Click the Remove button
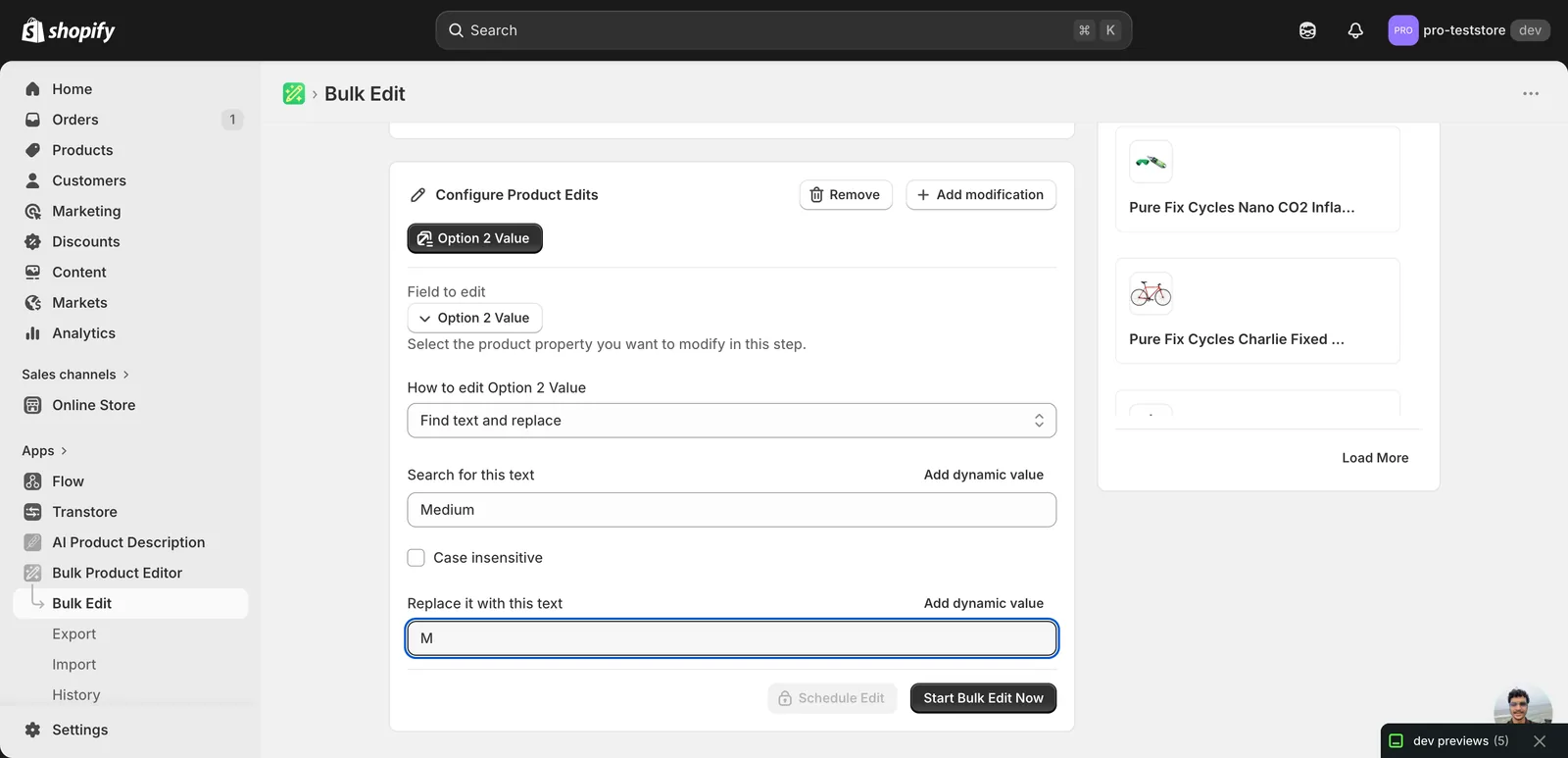This screenshot has height=758, width=1568. (846, 195)
